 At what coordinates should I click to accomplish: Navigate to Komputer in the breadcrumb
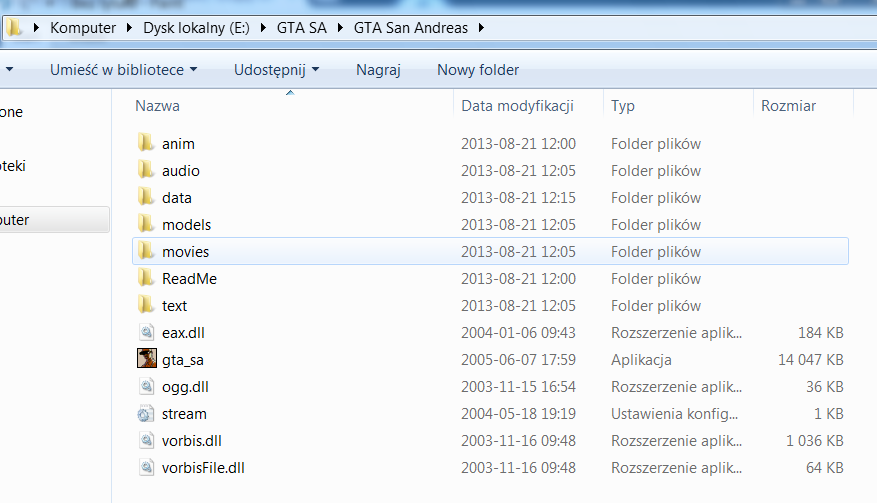(x=83, y=27)
